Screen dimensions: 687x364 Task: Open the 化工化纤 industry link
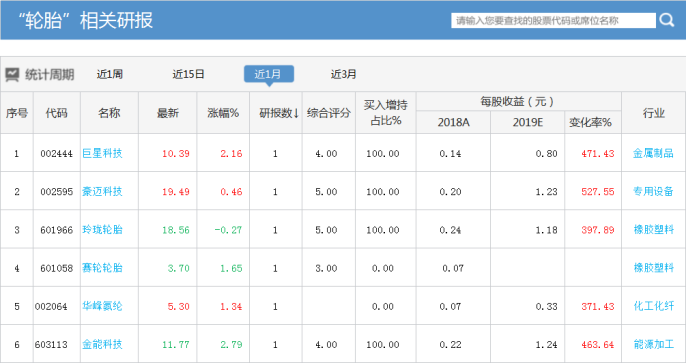653,306
